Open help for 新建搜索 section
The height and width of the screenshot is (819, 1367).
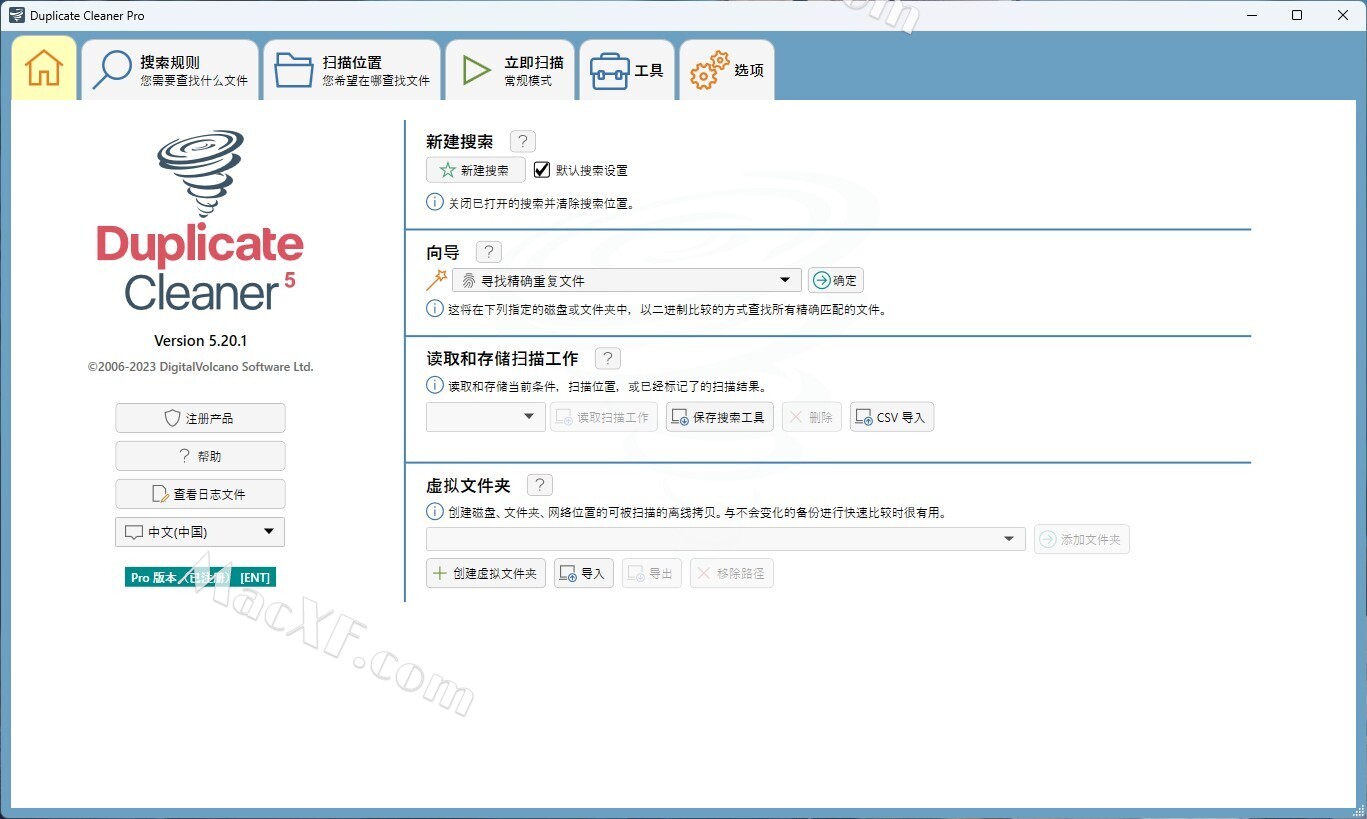coord(523,142)
